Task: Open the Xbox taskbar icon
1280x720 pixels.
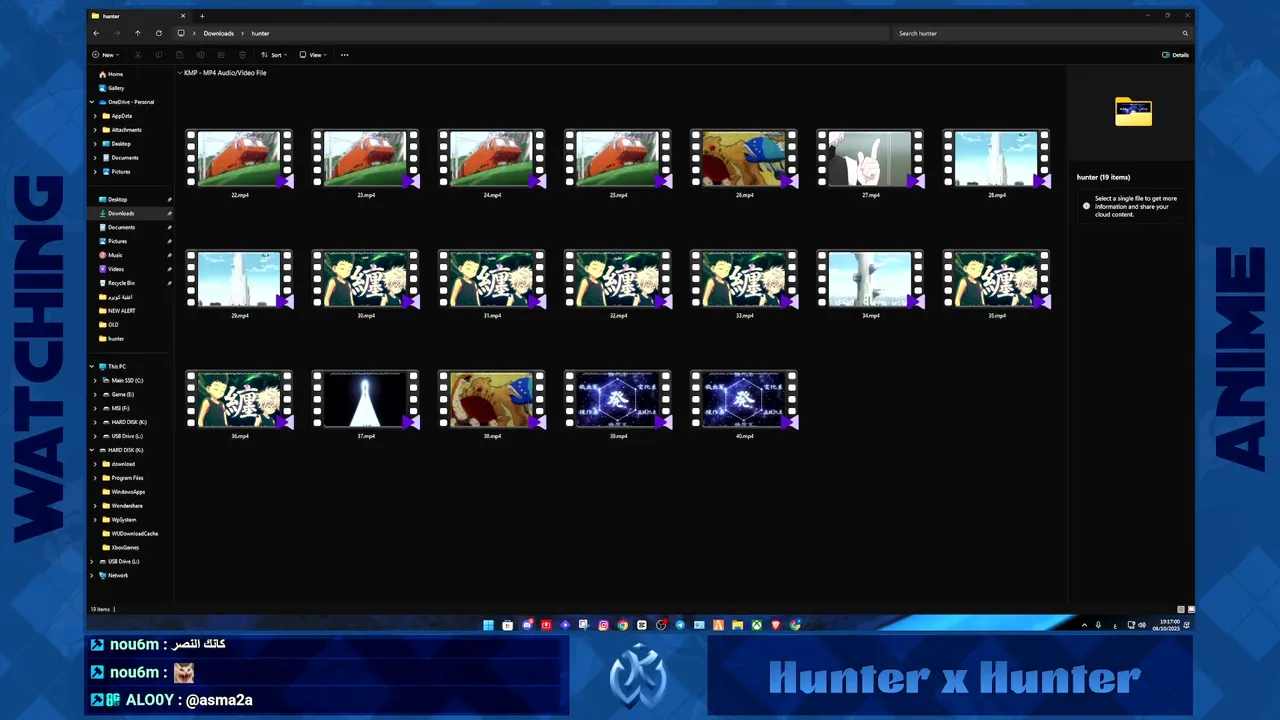Action: point(756,625)
